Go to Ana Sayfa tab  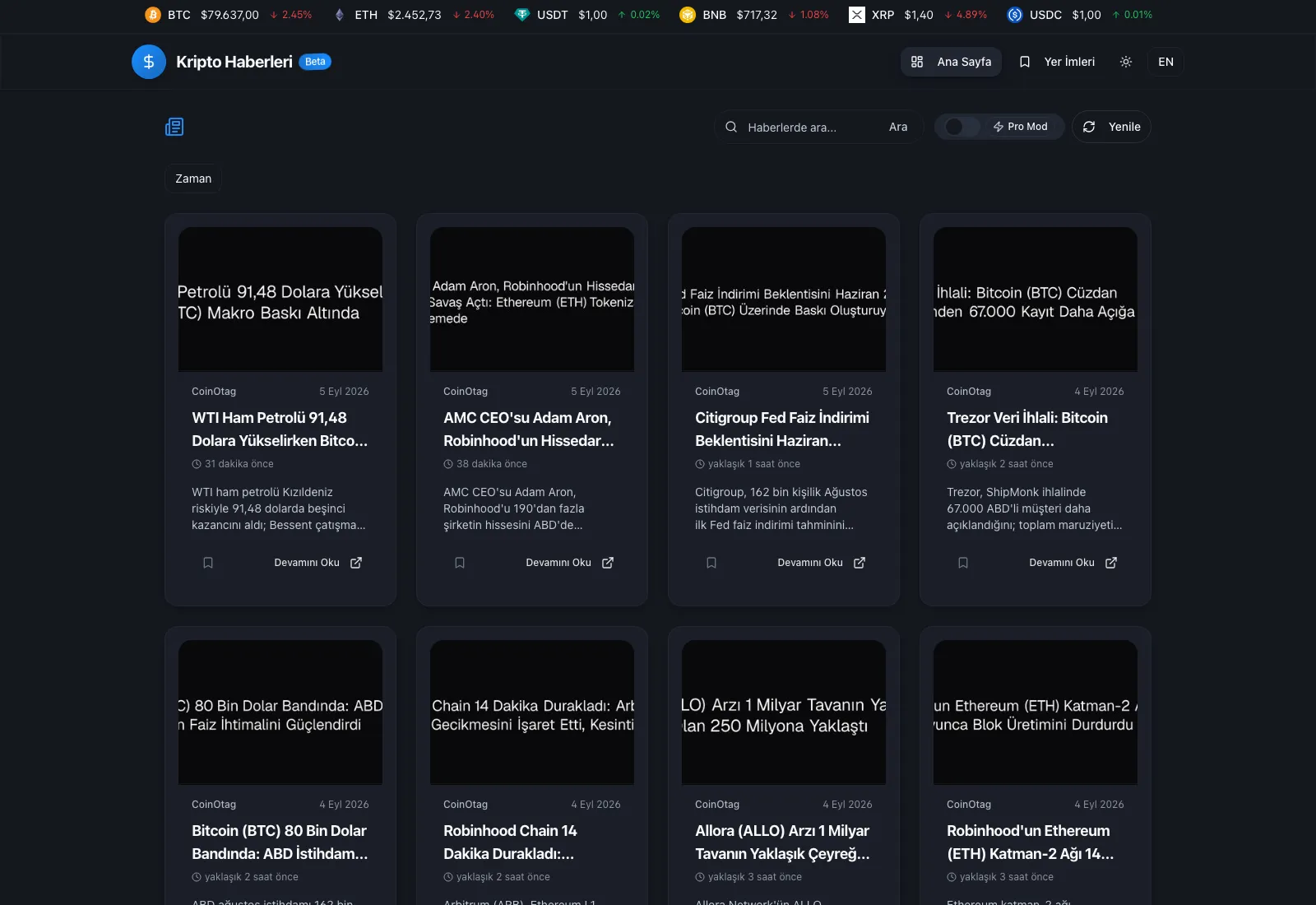tap(951, 62)
